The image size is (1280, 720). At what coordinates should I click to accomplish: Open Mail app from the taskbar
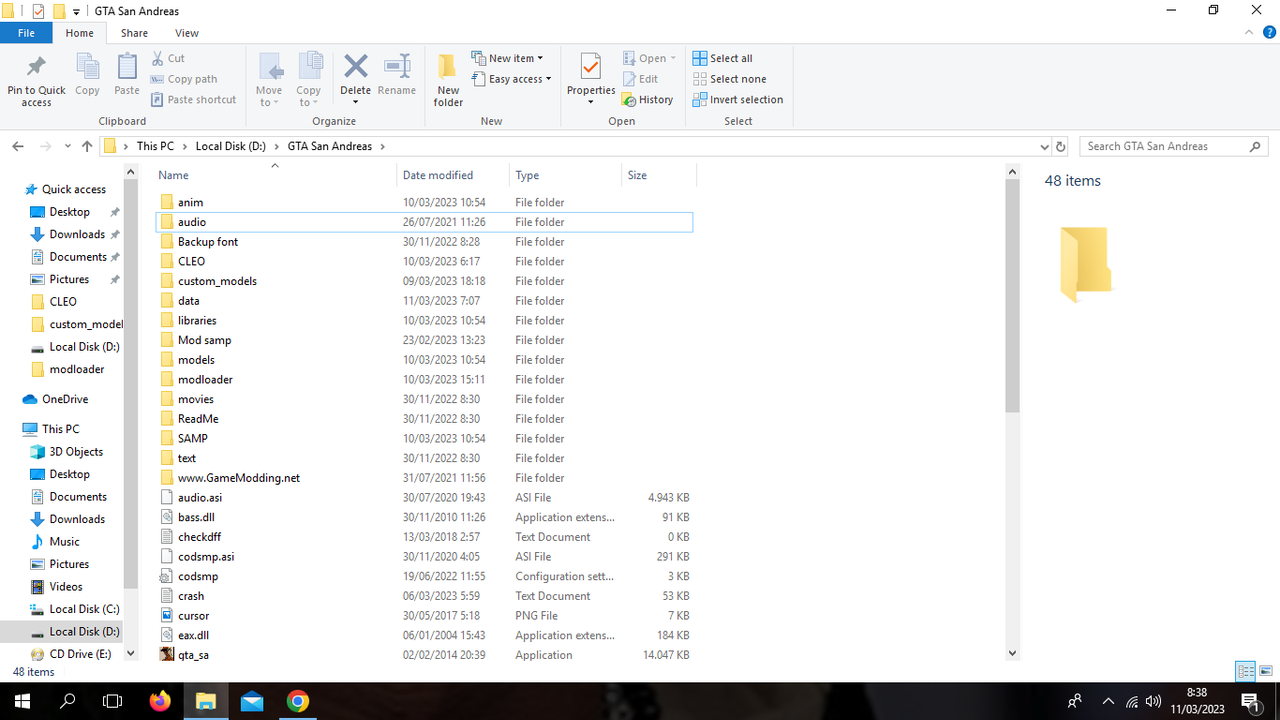pyautogui.click(x=251, y=701)
